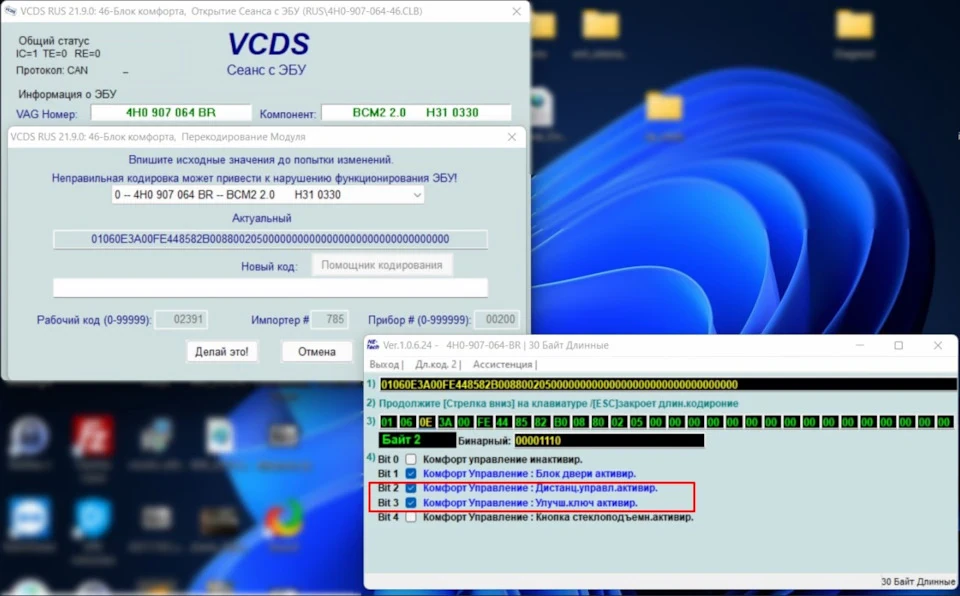Click the Импортер # field
960x596 pixels.
[x=329, y=320]
